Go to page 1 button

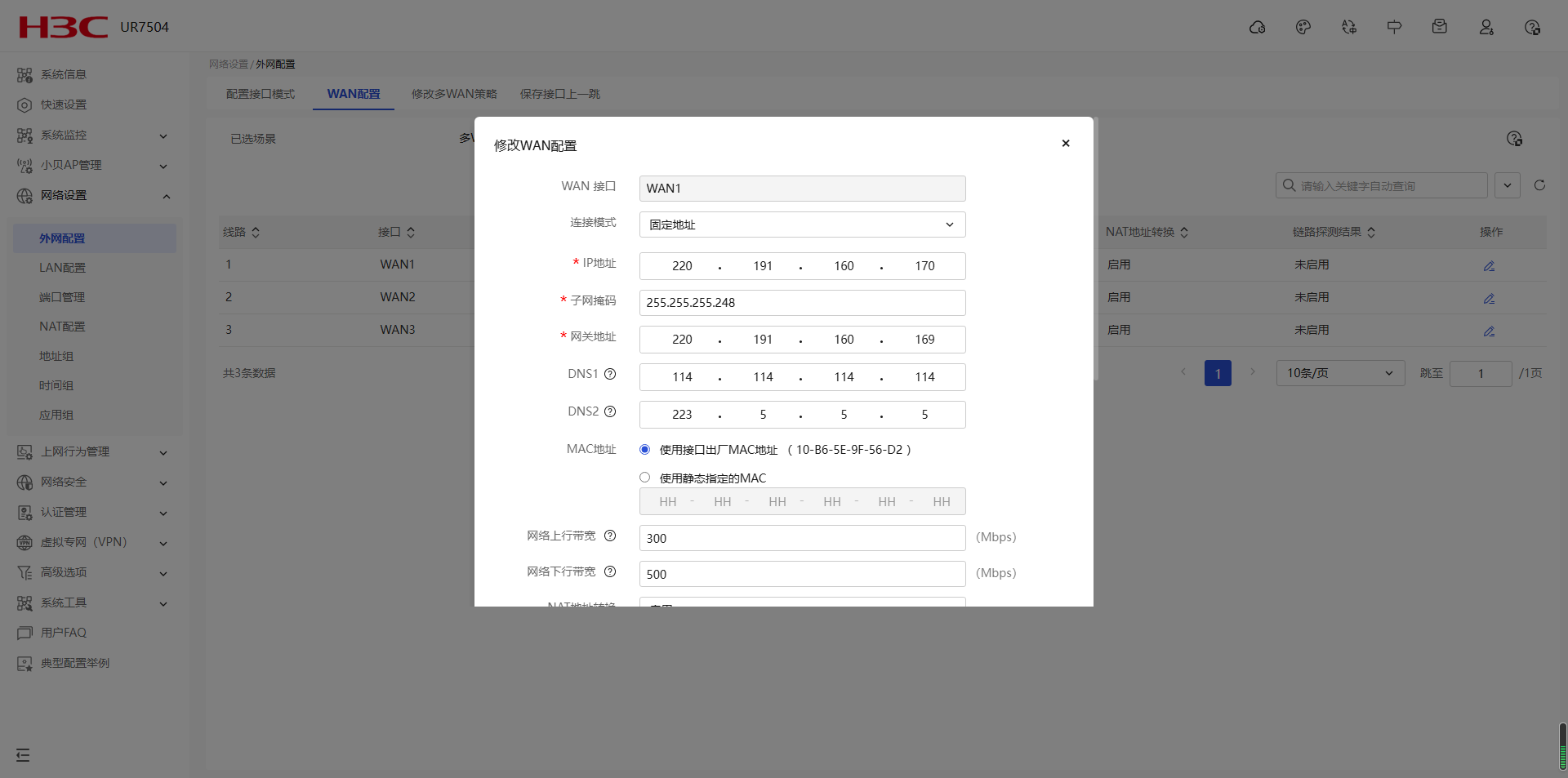tap(1218, 373)
